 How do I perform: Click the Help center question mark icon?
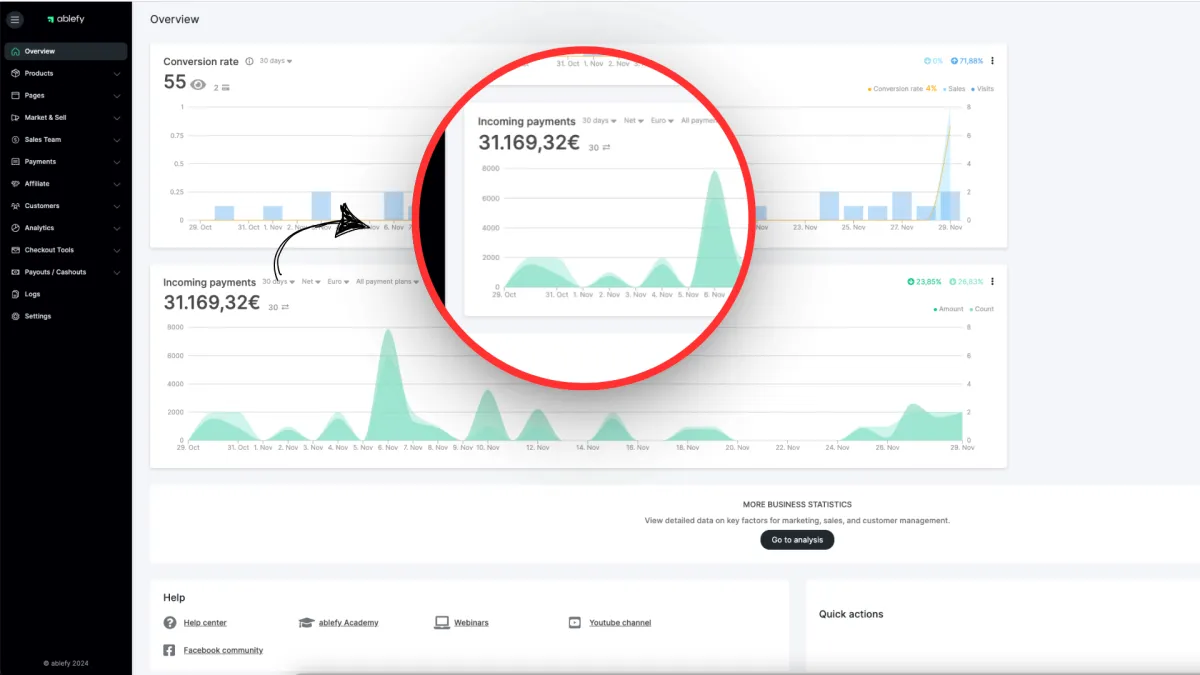click(x=169, y=622)
